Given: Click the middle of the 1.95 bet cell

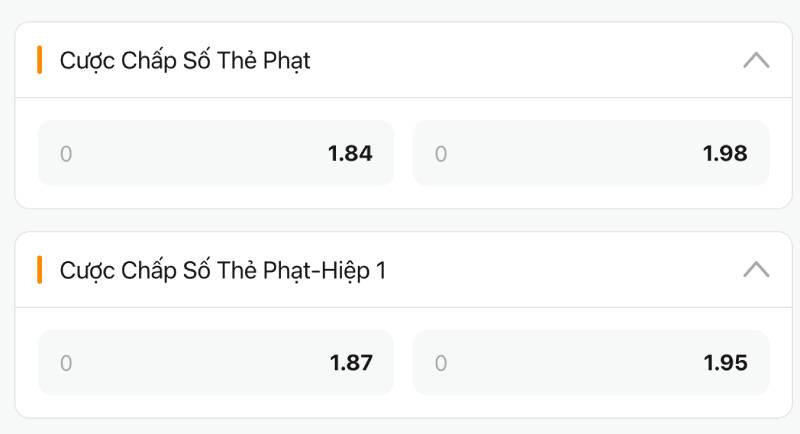Looking at the screenshot, I should (x=591, y=363).
